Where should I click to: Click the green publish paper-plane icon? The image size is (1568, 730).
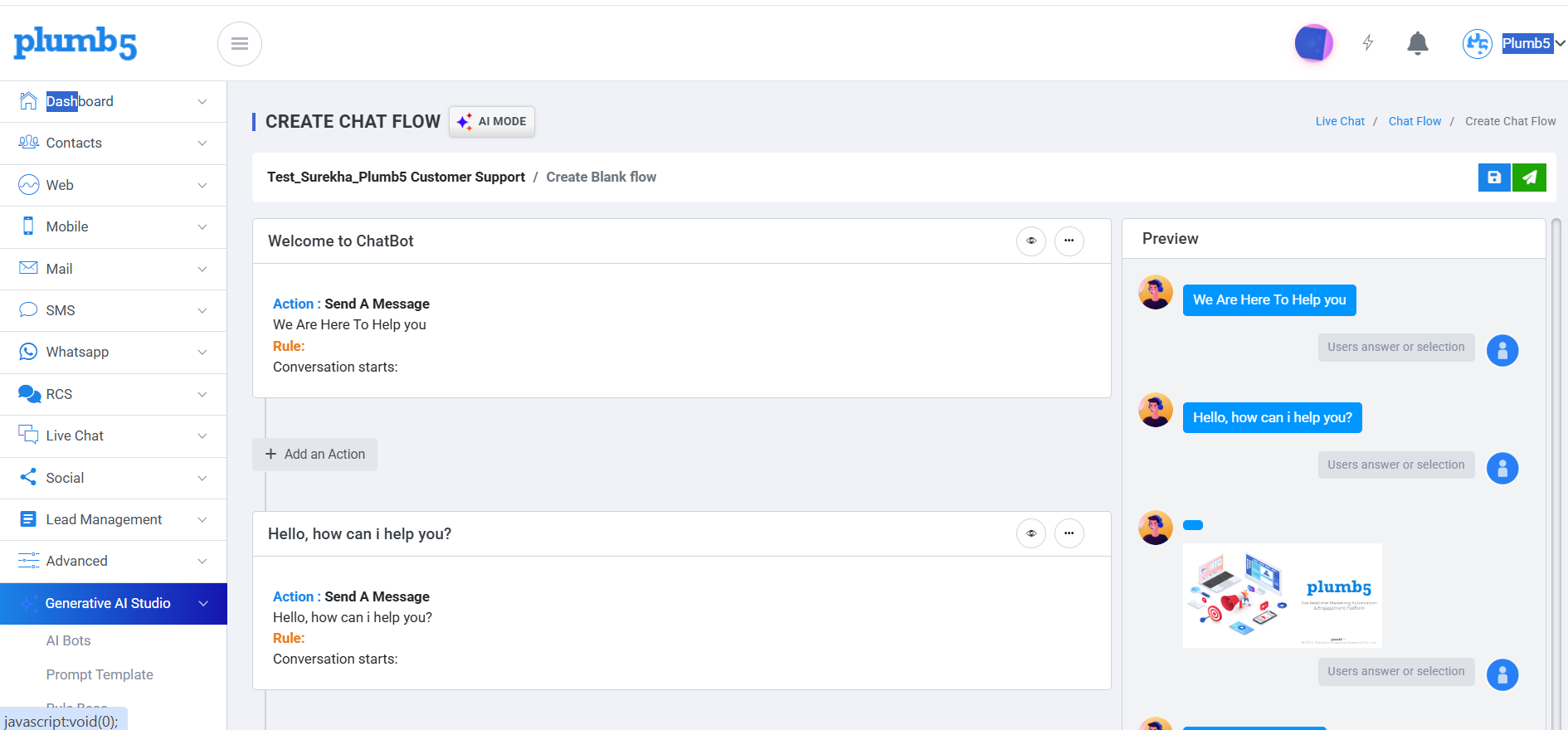1529,177
